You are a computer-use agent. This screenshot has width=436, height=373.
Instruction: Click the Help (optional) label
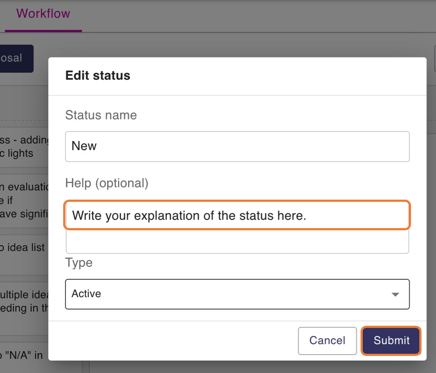[107, 183]
